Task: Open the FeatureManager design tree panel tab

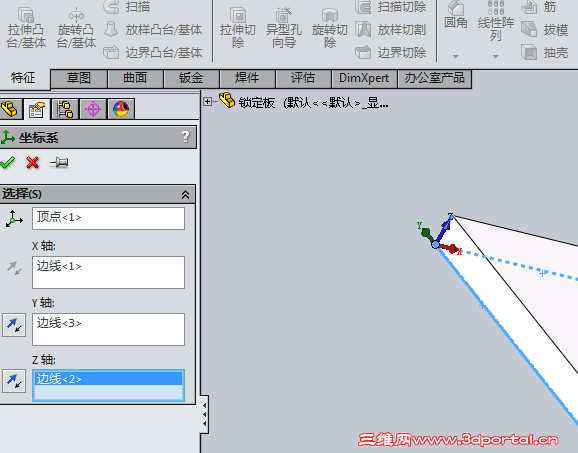Action: coord(10,109)
